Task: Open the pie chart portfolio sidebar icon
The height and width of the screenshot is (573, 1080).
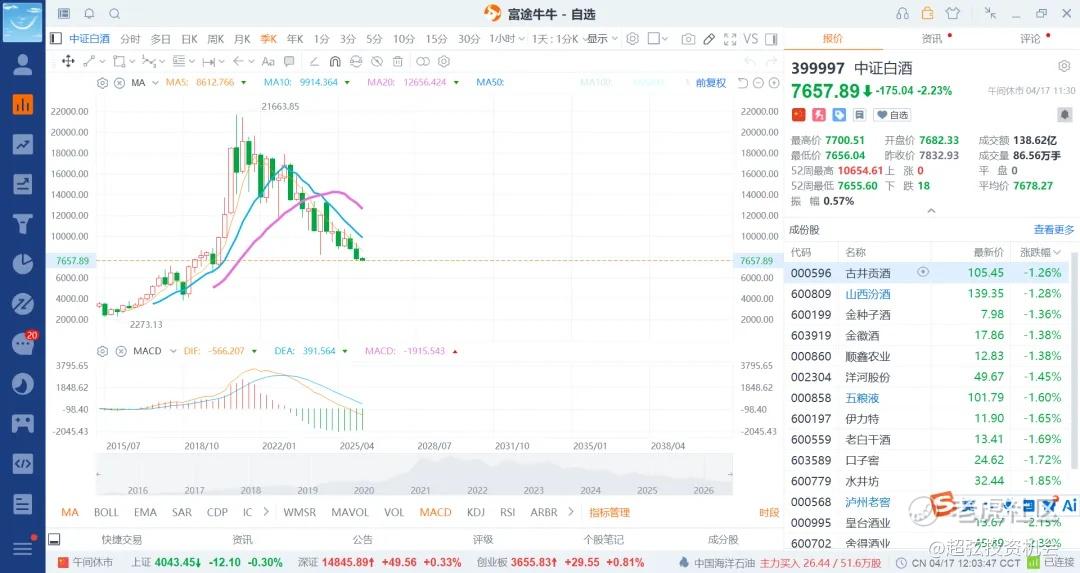Action: (x=23, y=264)
